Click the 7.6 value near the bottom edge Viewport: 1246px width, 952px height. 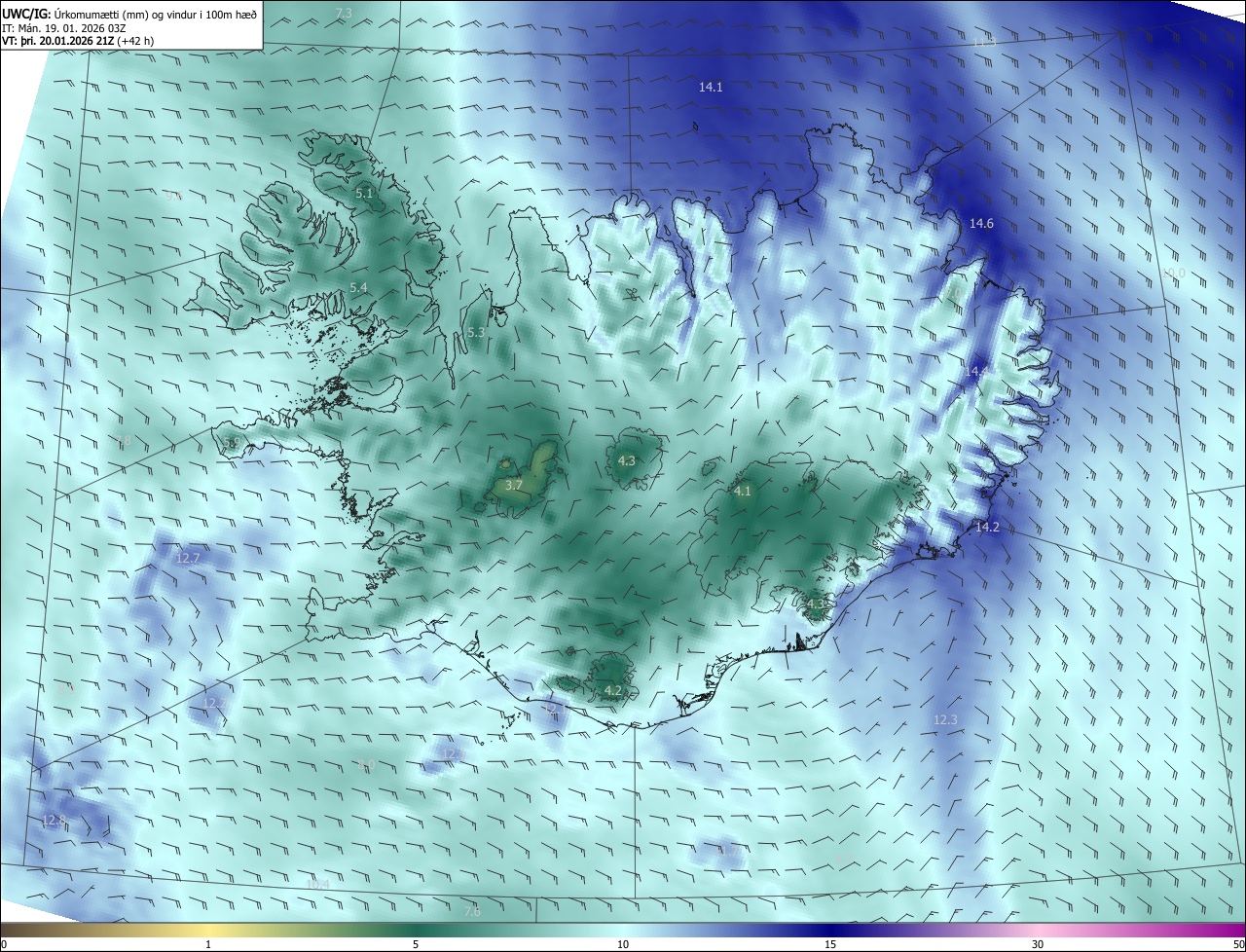pos(472,912)
